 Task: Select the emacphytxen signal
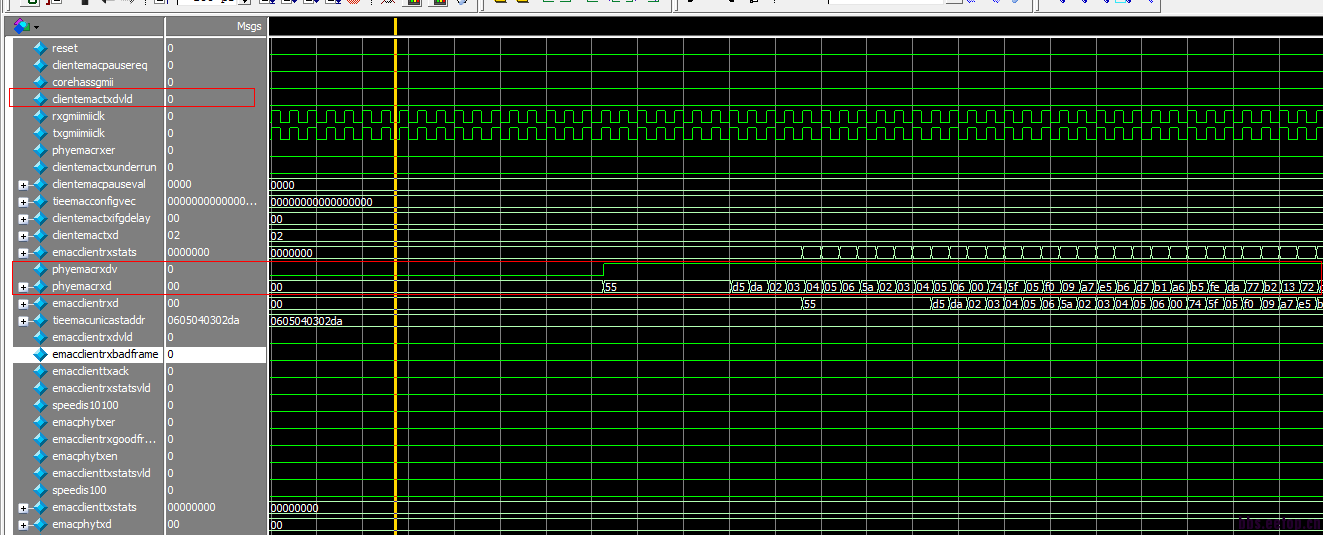(x=83, y=456)
